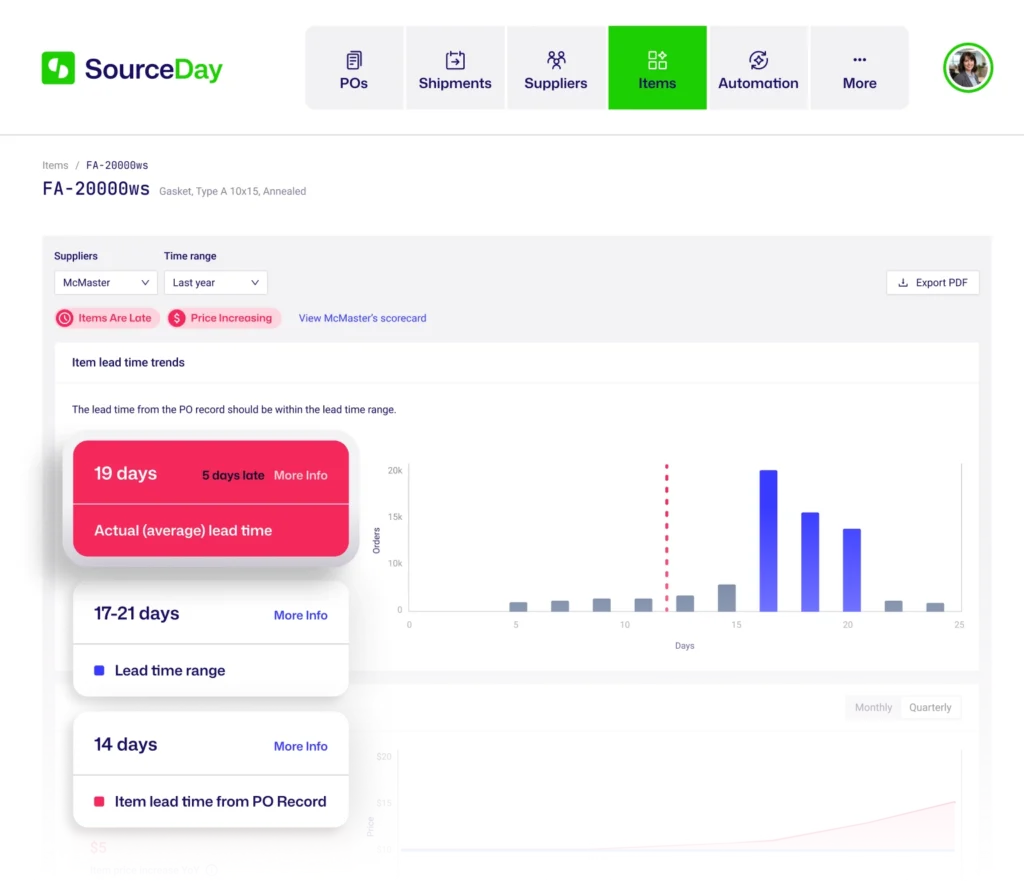Open the More menu tab
1024x882 pixels.
859,68
